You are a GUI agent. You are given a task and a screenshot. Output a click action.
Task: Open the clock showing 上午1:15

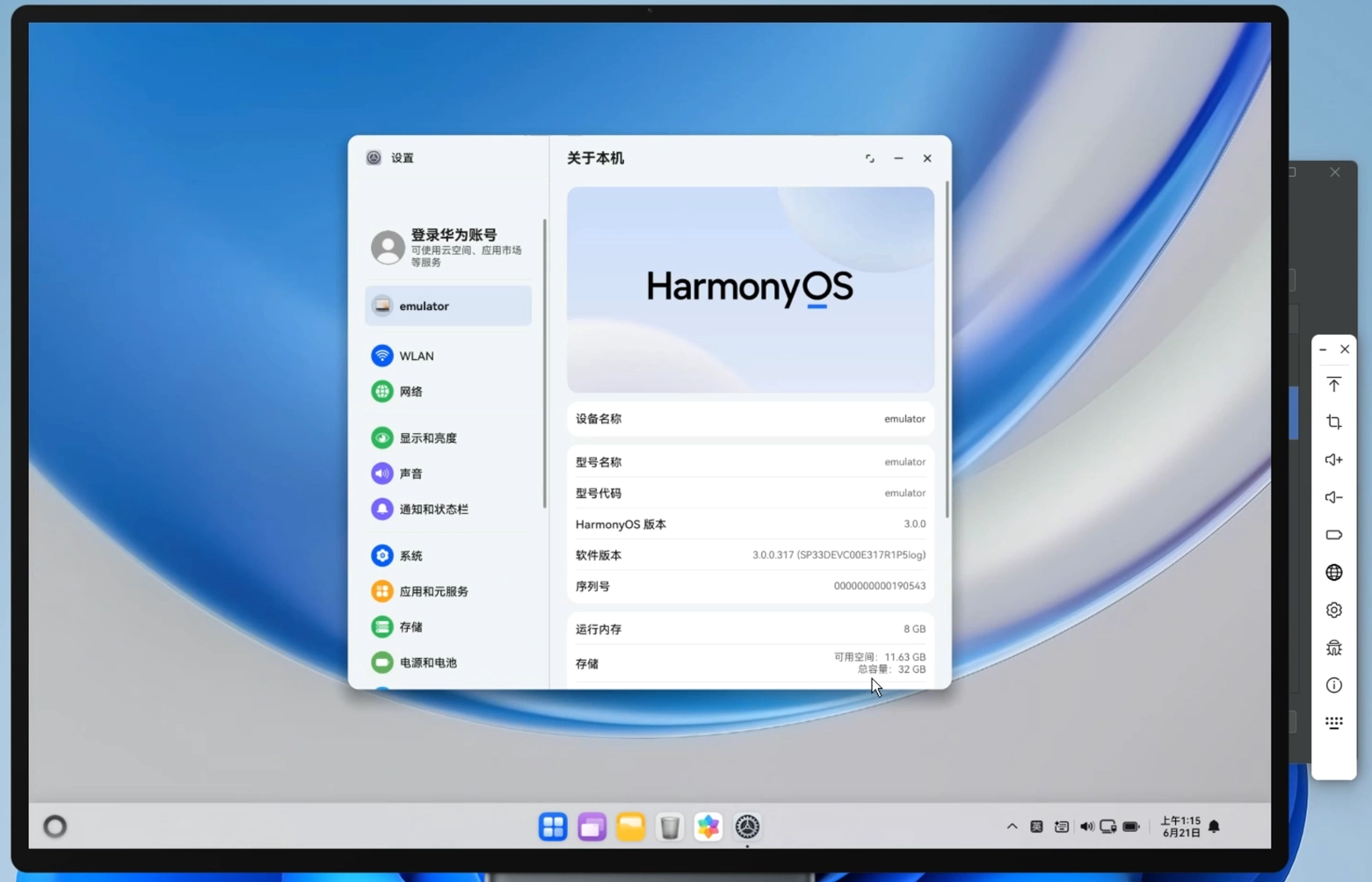[1180, 827]
